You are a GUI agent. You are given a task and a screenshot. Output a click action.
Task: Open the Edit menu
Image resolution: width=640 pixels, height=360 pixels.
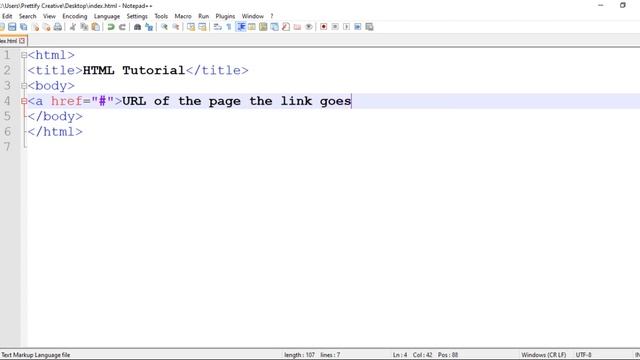[7, 16]
